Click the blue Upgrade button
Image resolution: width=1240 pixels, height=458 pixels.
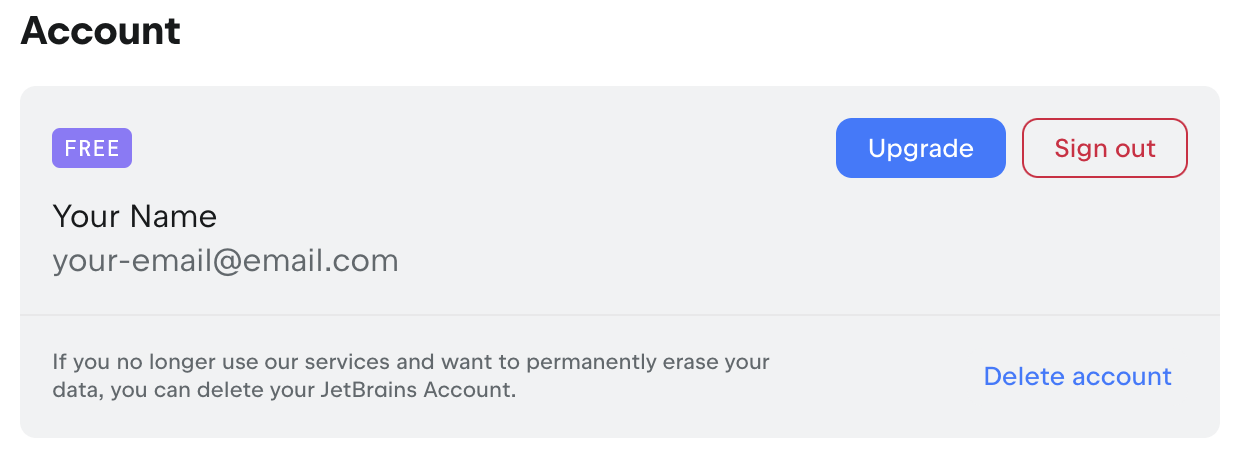point(920,148)
